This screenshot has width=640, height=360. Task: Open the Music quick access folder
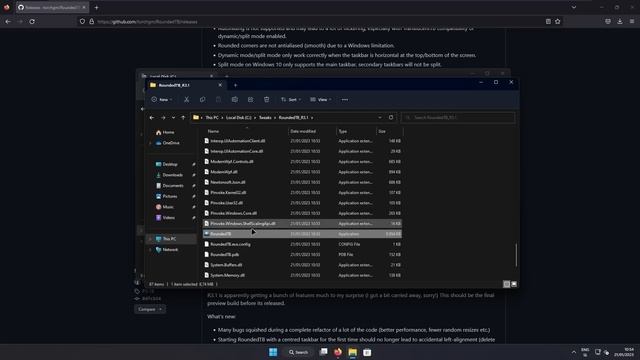(165, 207)
